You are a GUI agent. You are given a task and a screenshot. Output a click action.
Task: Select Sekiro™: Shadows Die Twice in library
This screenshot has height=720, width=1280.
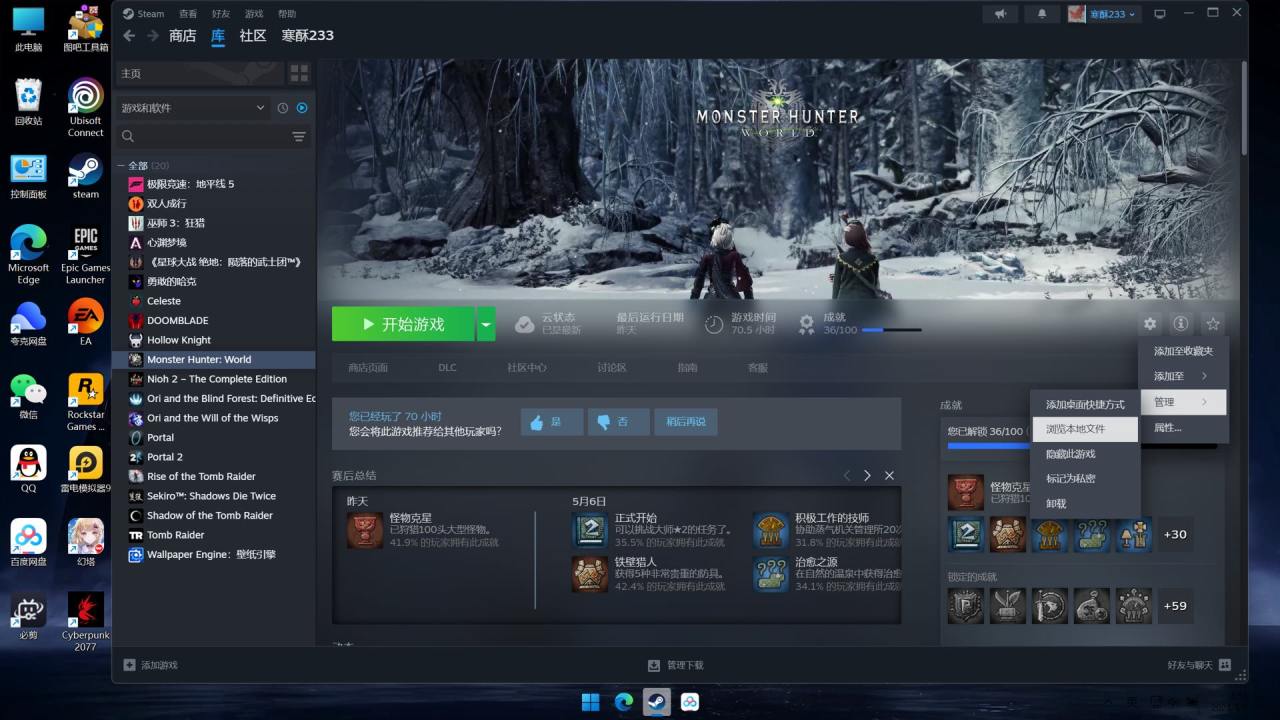(x=215, y=496)
